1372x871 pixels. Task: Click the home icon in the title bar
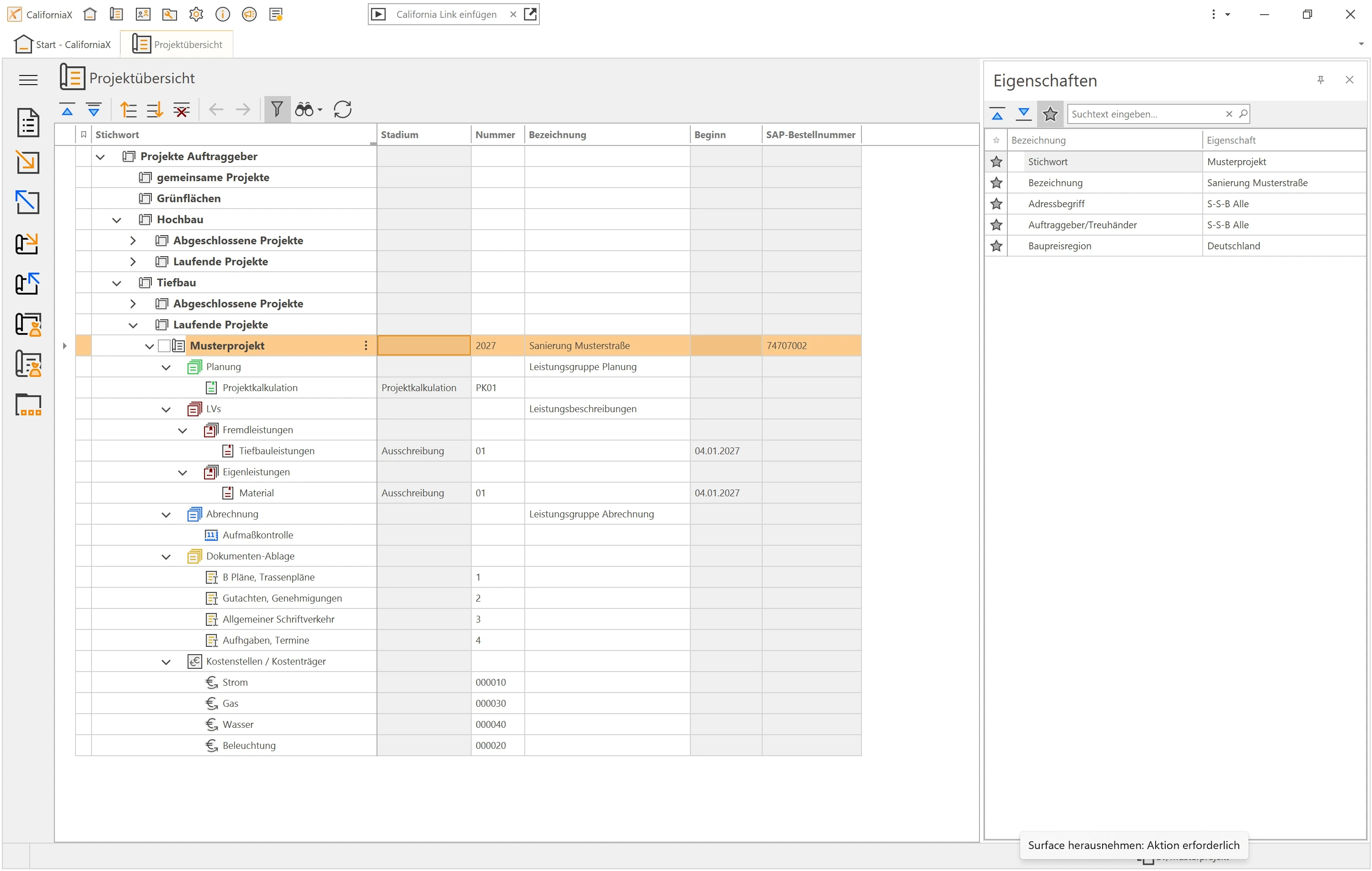tap(90, 14)
